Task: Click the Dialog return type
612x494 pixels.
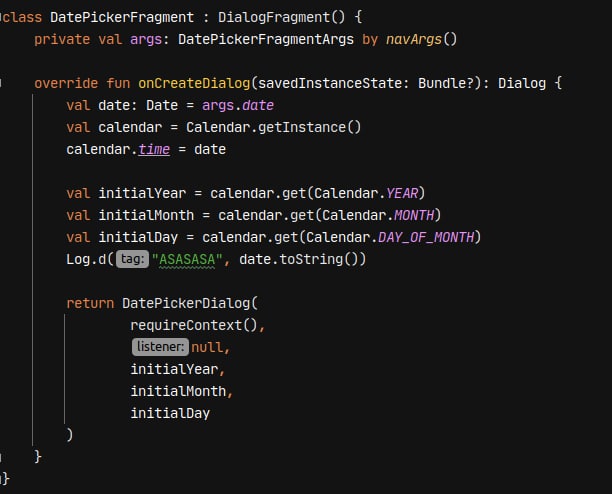Action: click(x=521, y=83)
